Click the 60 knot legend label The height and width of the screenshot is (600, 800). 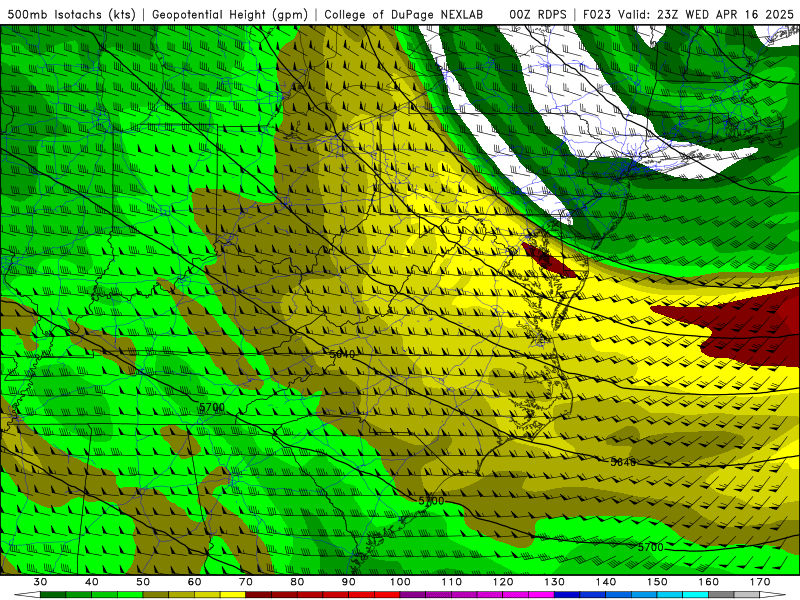[x=194, y=582]
